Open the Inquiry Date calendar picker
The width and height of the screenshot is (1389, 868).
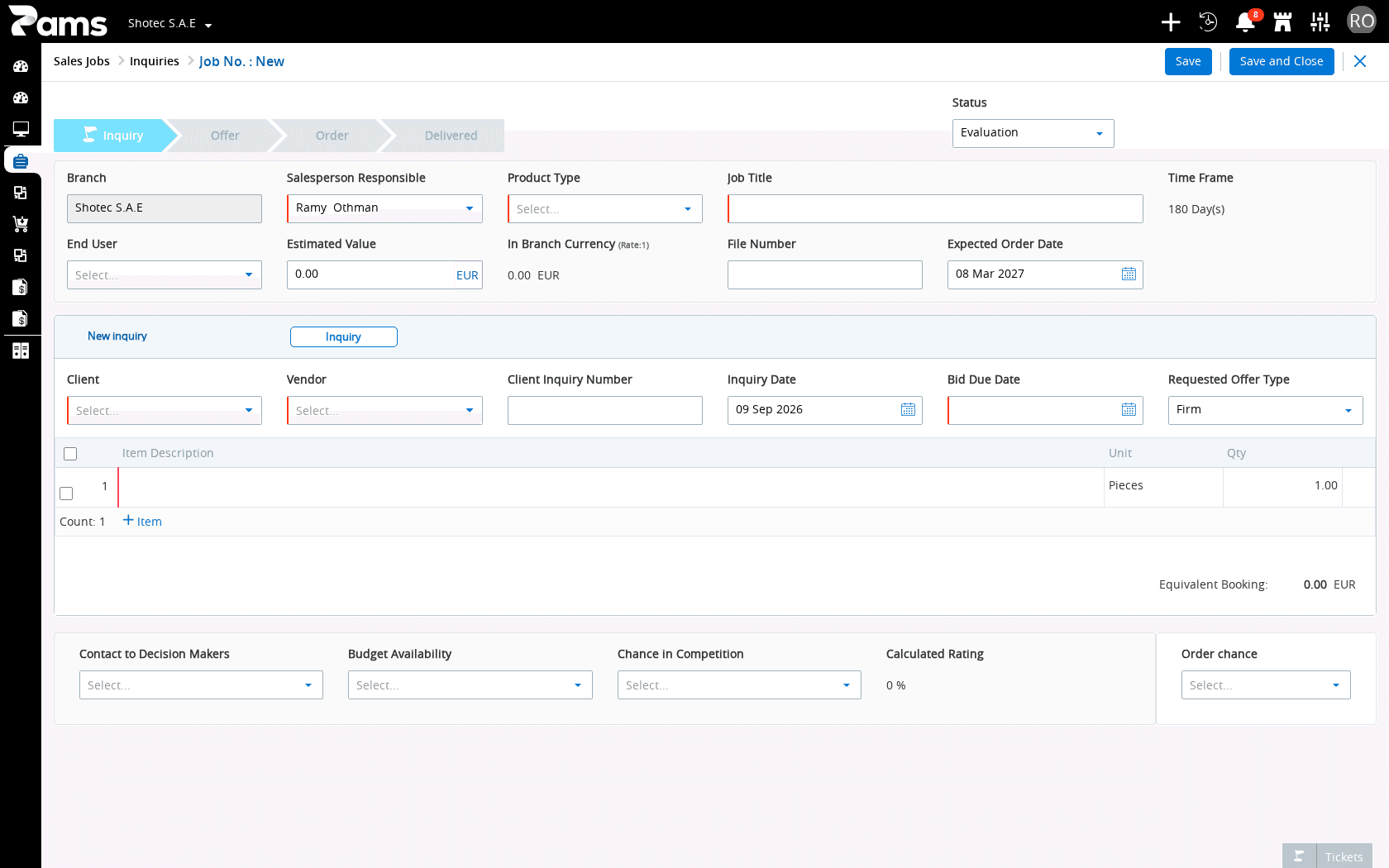pyautogui.click(x=908, y=409)
